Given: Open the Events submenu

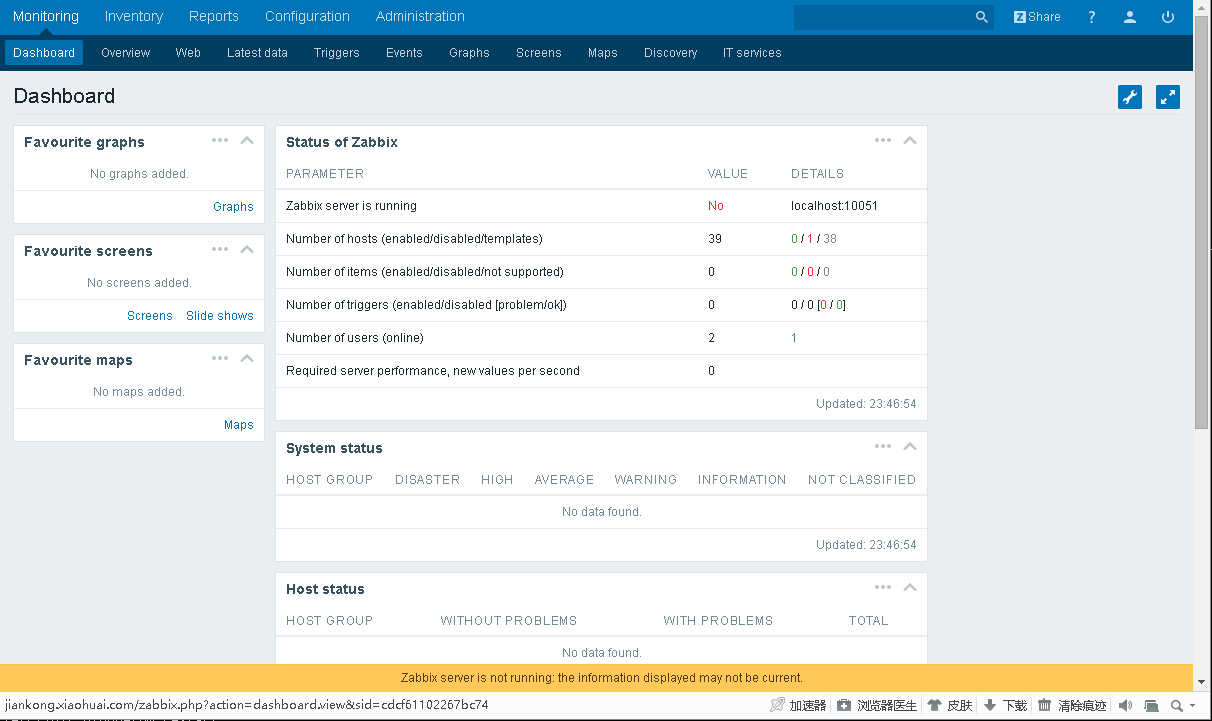Looking at the screenshot, I should point(404,53).
